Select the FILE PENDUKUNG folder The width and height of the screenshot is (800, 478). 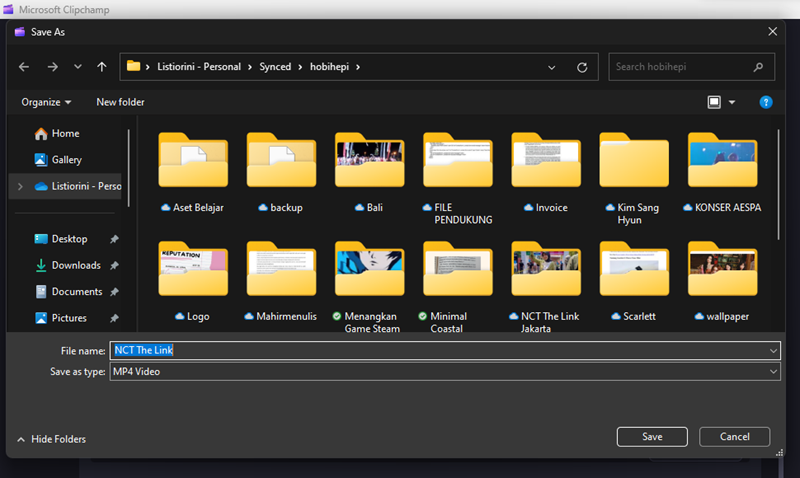coord(458,179)
